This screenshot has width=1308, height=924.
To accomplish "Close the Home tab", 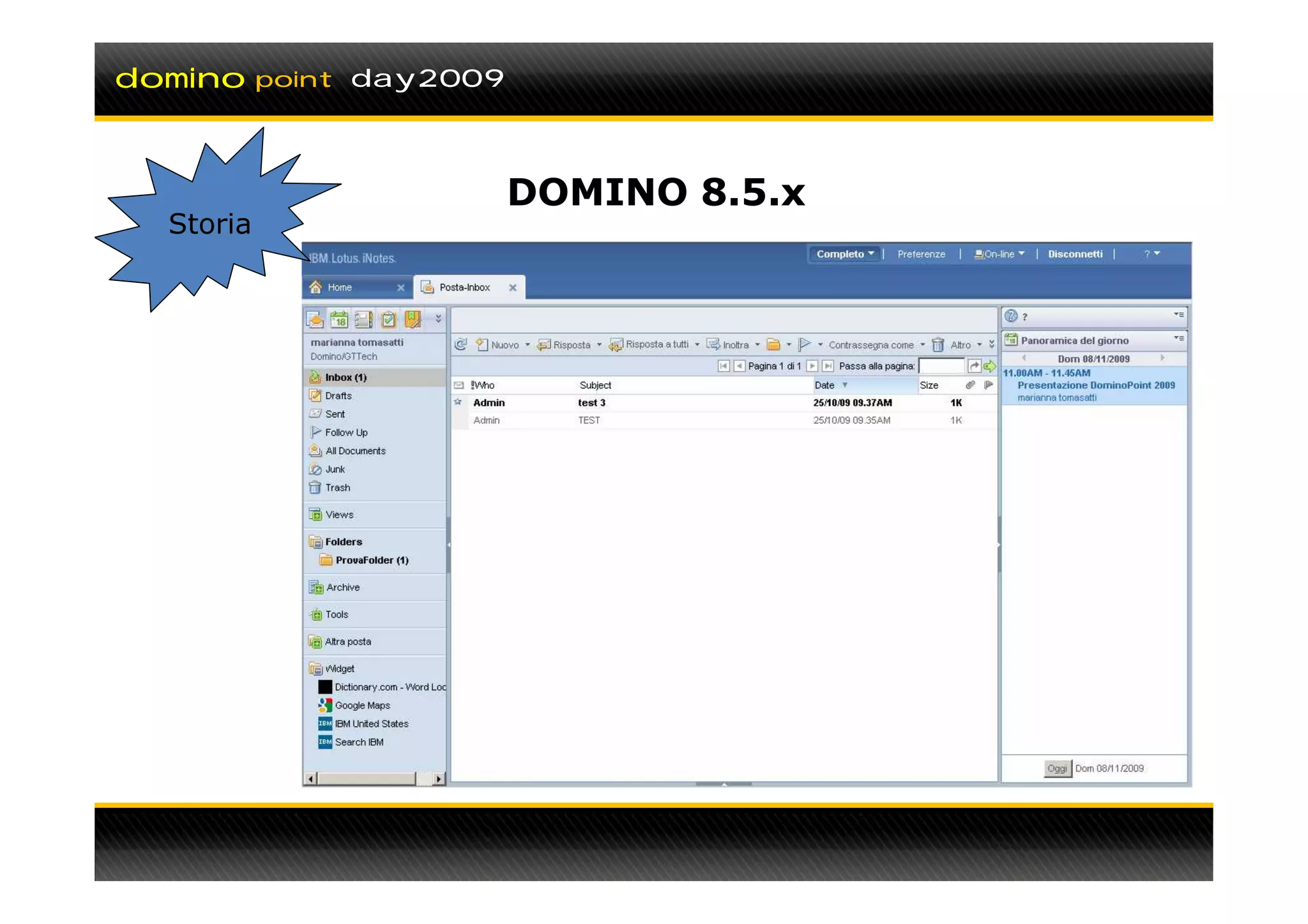I will pos(400,288).
